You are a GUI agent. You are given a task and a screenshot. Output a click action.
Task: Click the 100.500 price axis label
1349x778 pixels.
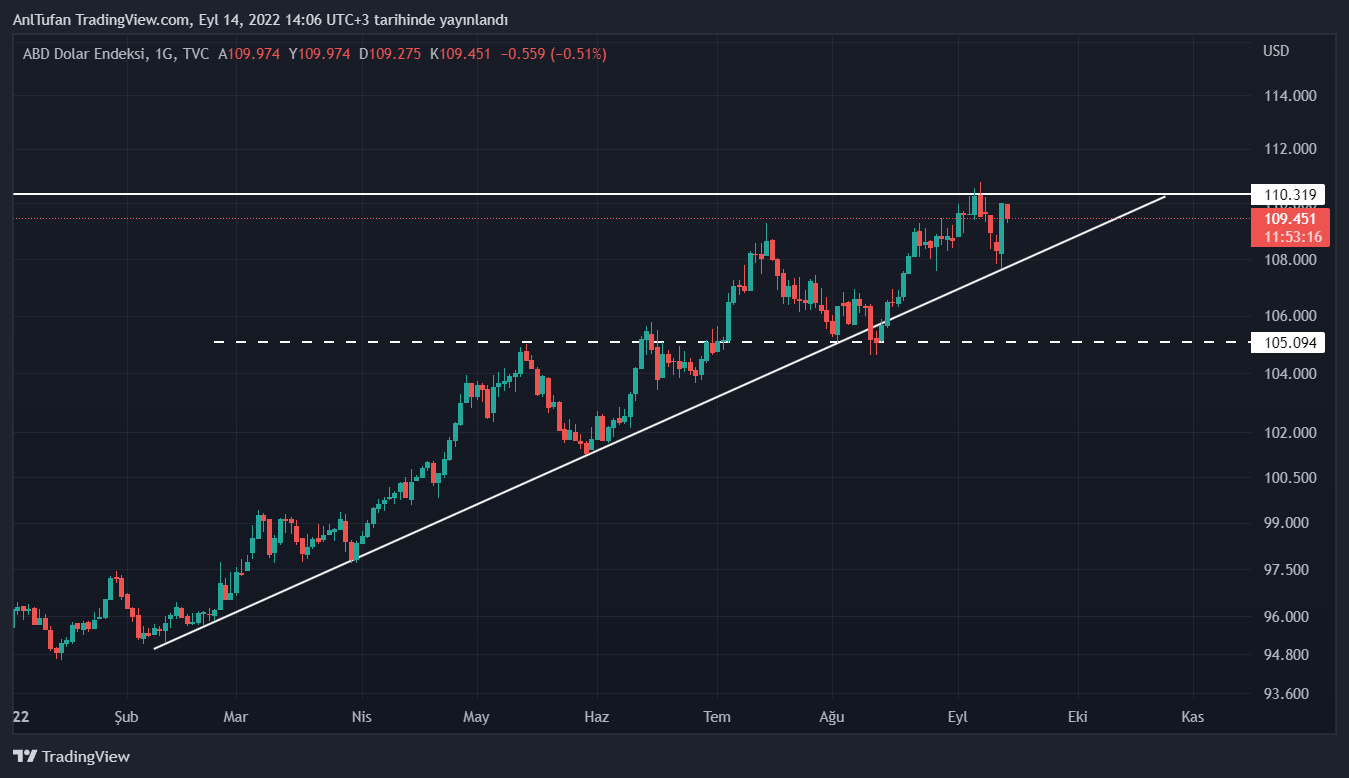(x=1290, y=478)
